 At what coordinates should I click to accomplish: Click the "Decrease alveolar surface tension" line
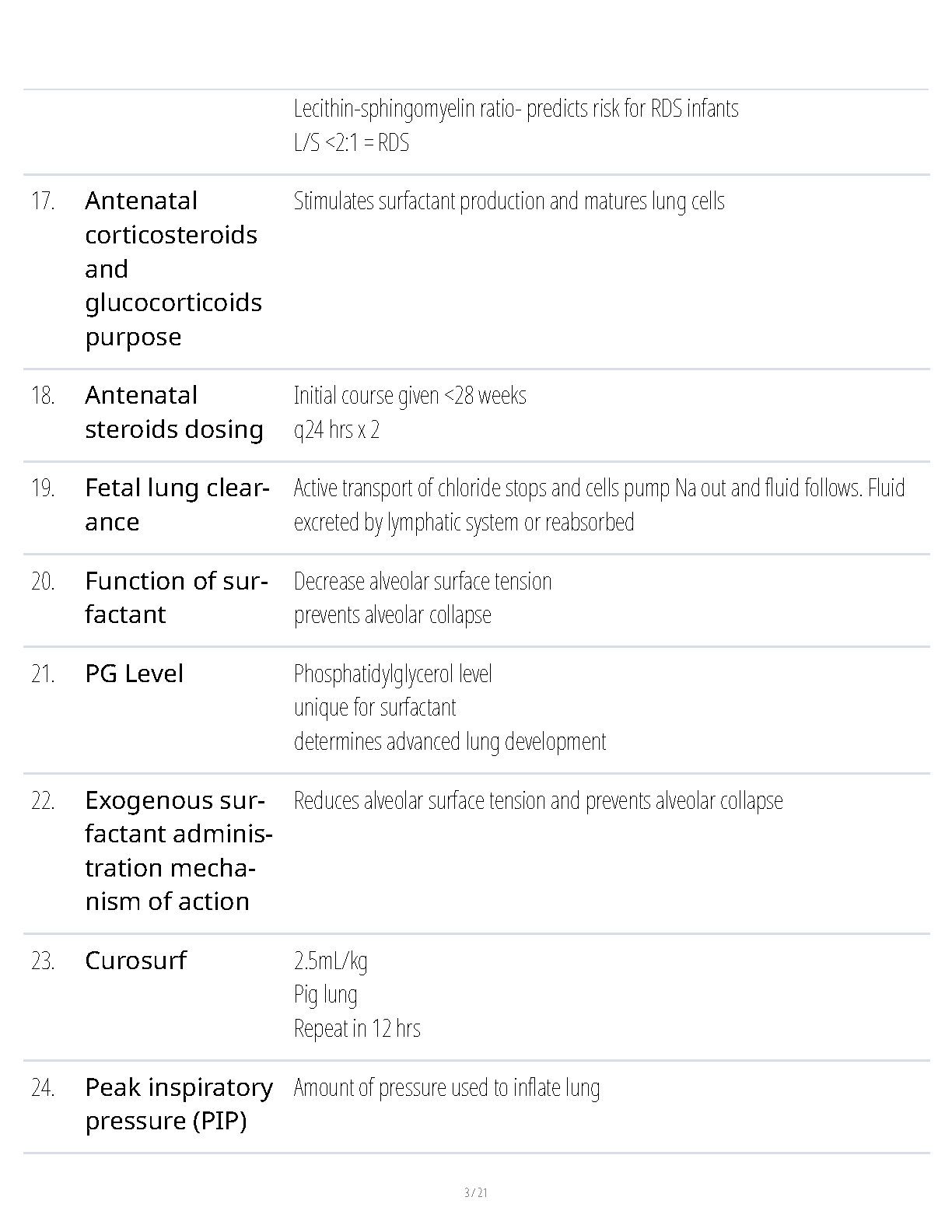click(422, 581)
